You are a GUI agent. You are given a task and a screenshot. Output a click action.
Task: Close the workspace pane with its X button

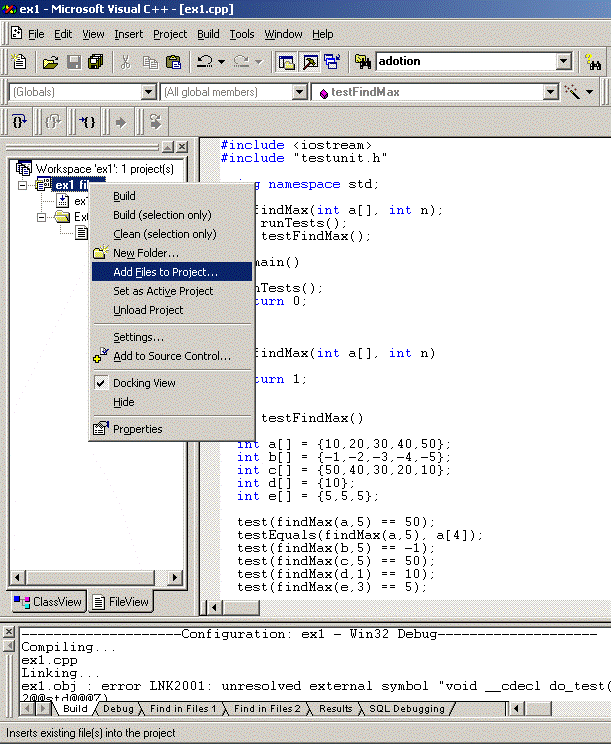coord(182,147)
